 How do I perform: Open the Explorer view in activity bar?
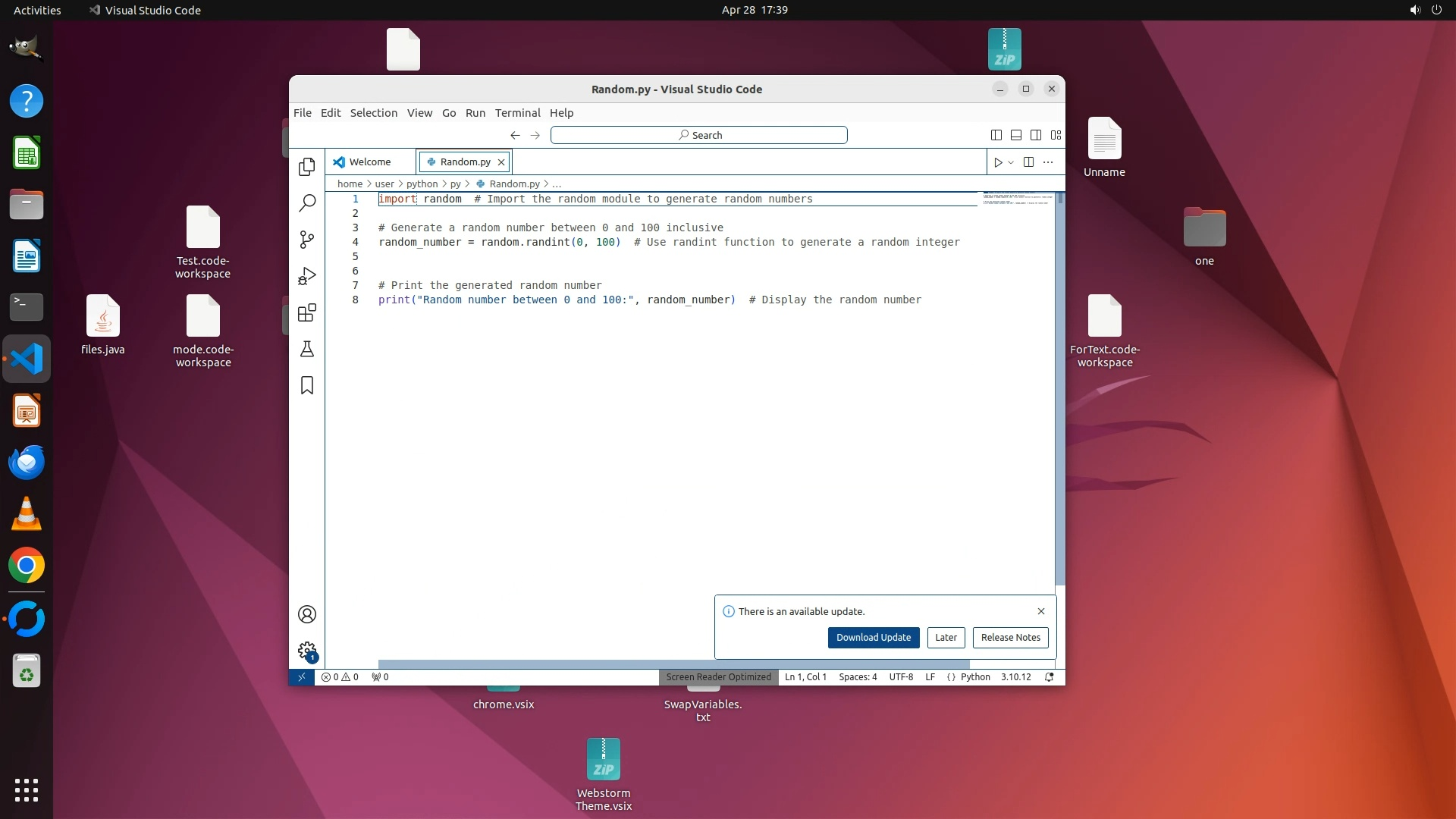pos(306,167)
